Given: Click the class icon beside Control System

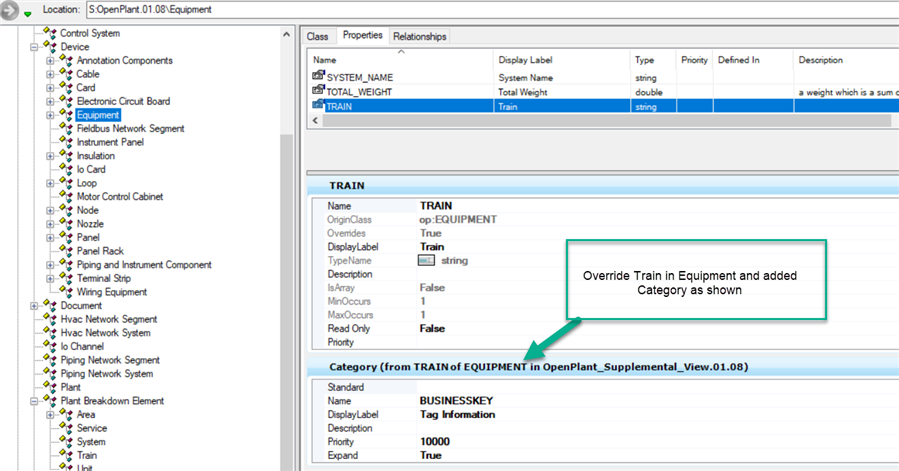Looking at the screenshot, I should pyautogui.click(x=50, y=33).
